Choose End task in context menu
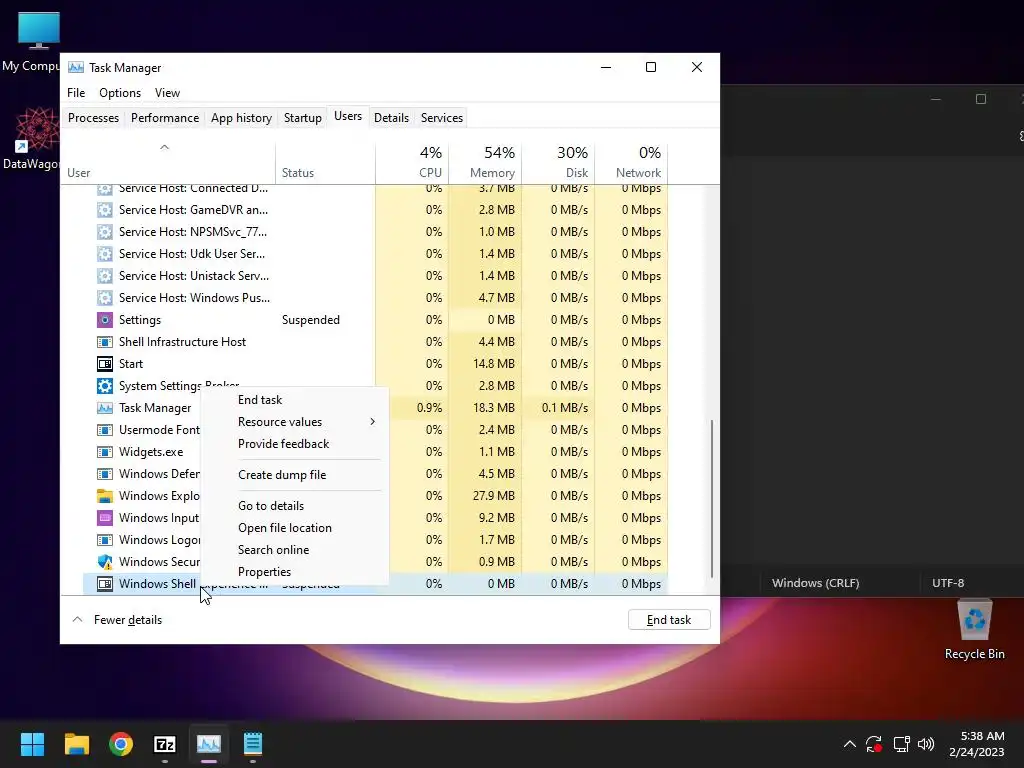1024x768 pixels. (295, 400)
